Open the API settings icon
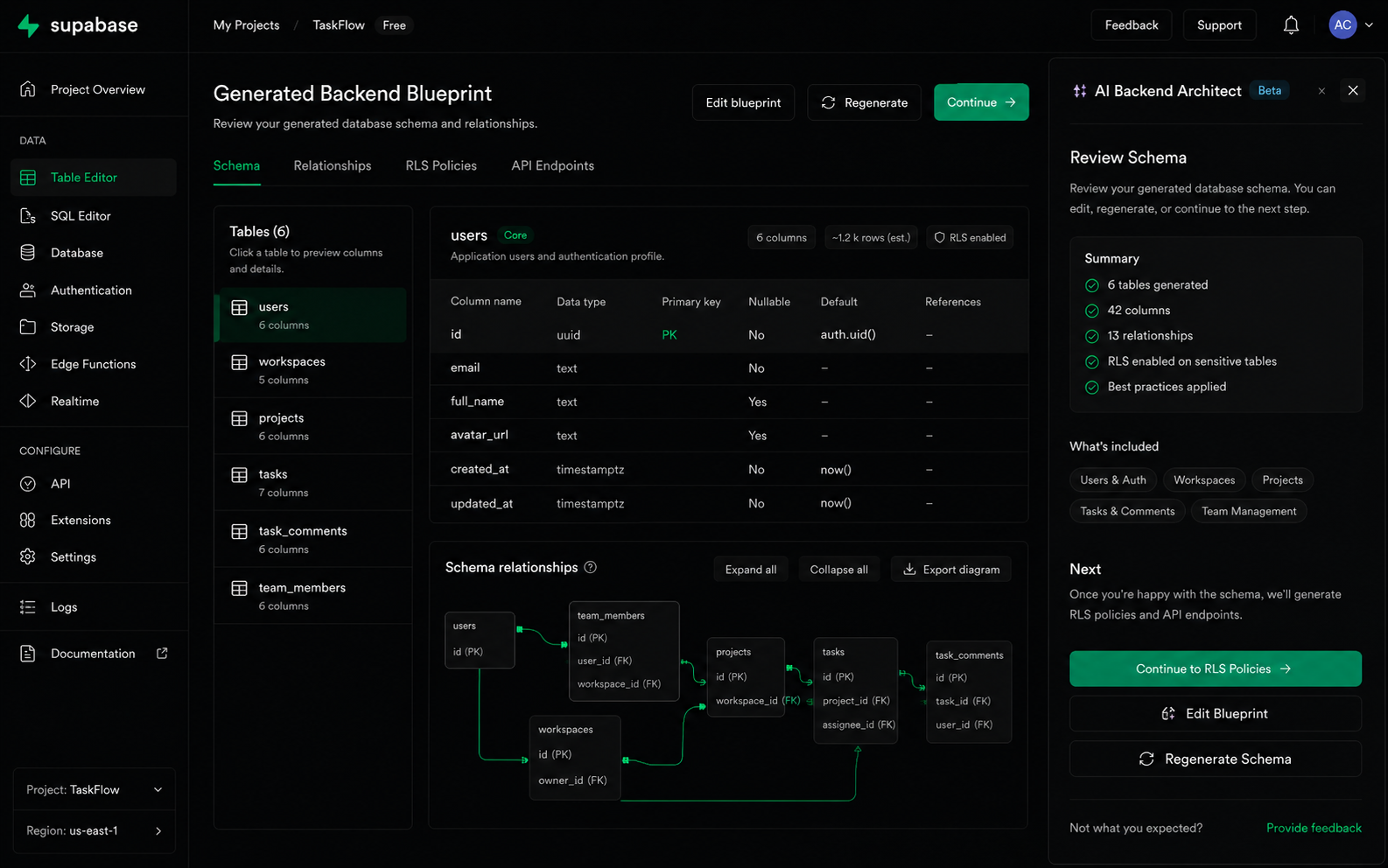The height and width of the screenshot is (868, 1388). [x=28, y=484]
